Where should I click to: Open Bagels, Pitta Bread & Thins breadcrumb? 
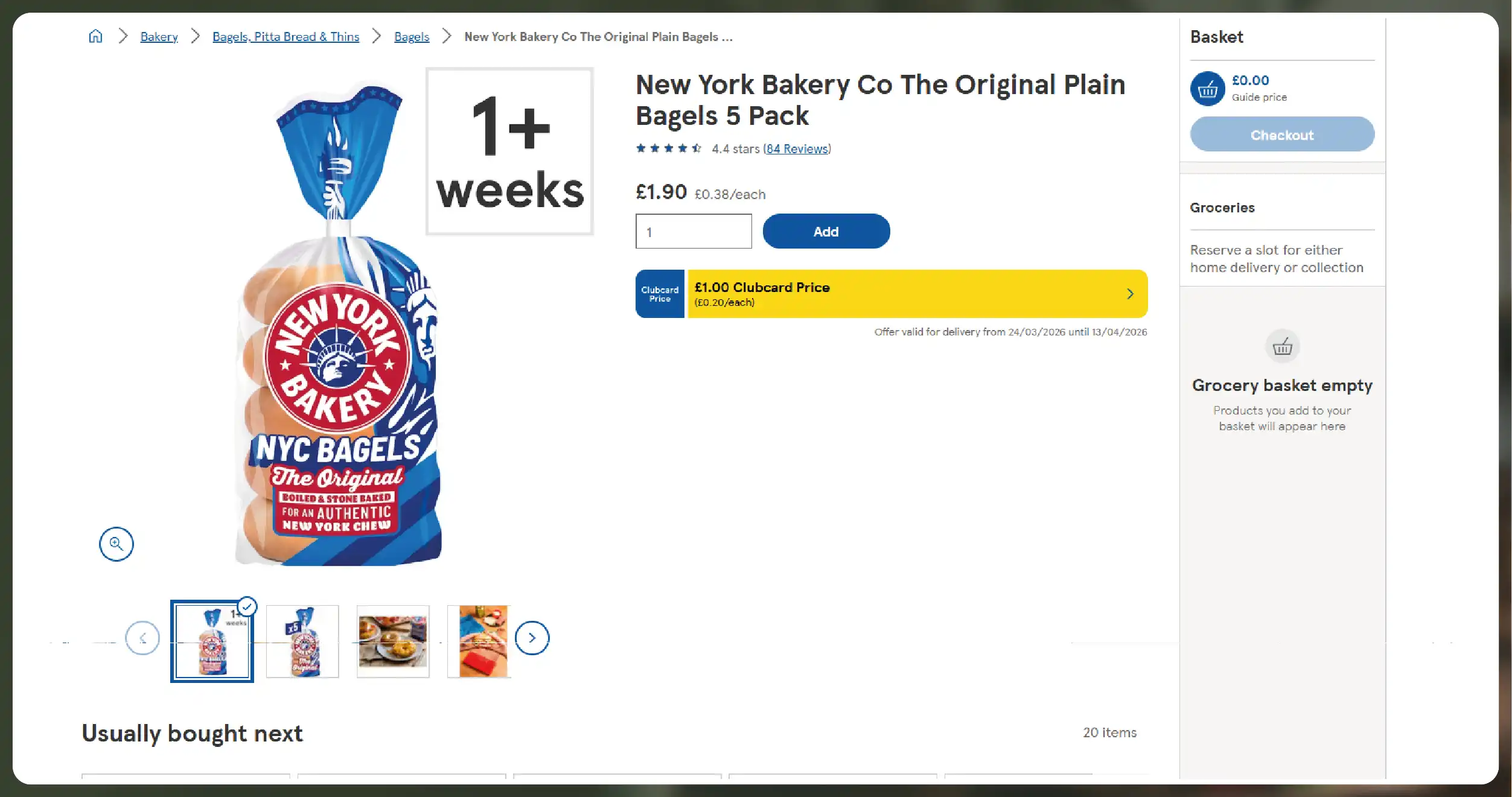285,37
